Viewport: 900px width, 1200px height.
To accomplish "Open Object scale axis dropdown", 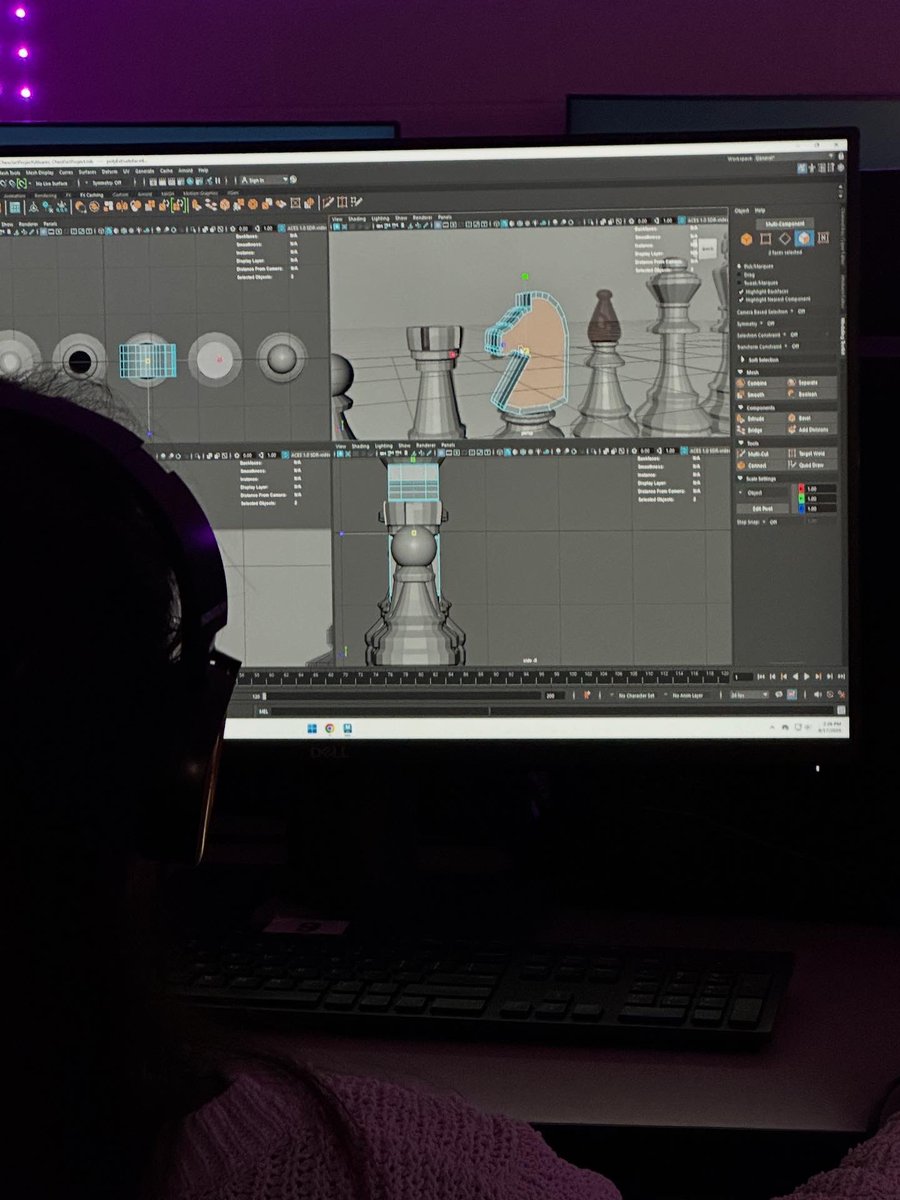I will click(x=762, y=493).
